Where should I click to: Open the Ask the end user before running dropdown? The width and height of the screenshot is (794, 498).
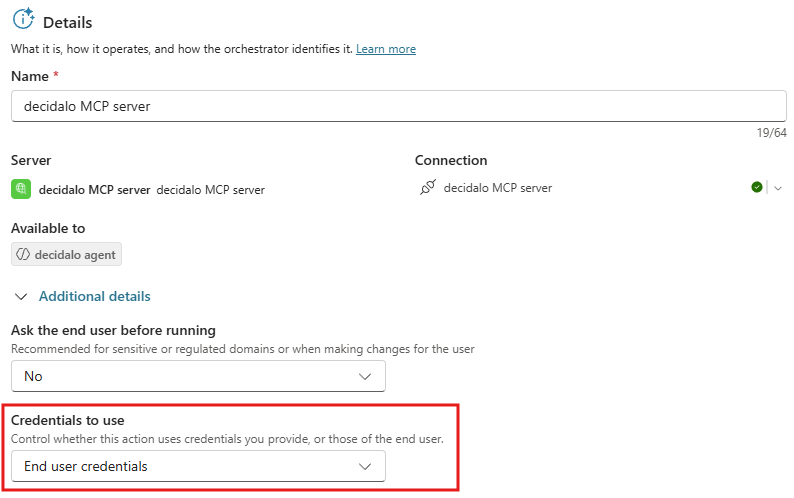(198, 376)
